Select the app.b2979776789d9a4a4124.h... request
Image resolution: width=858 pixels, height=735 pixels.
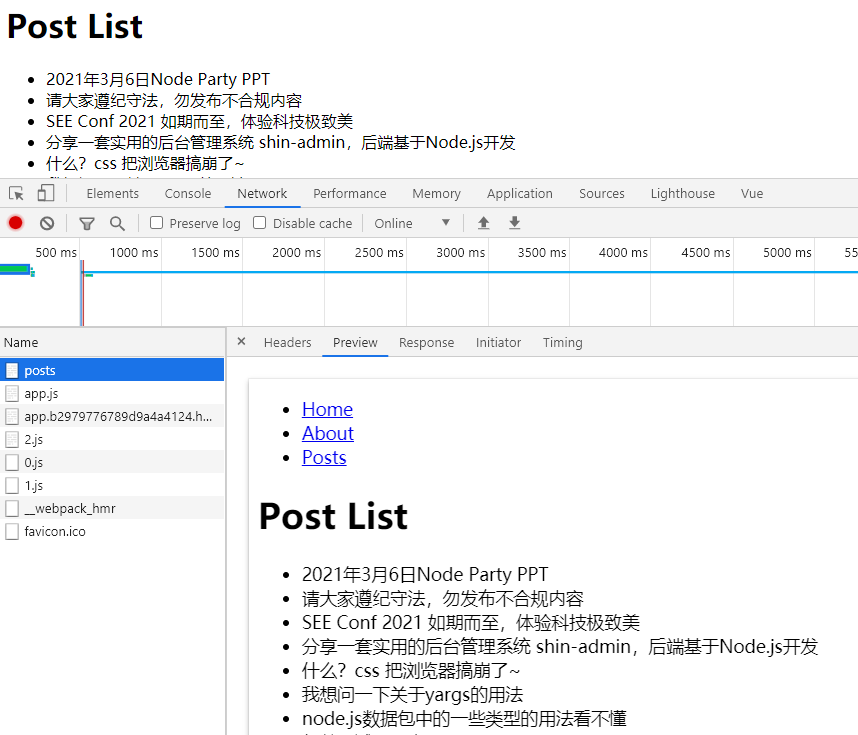[112, 416]
